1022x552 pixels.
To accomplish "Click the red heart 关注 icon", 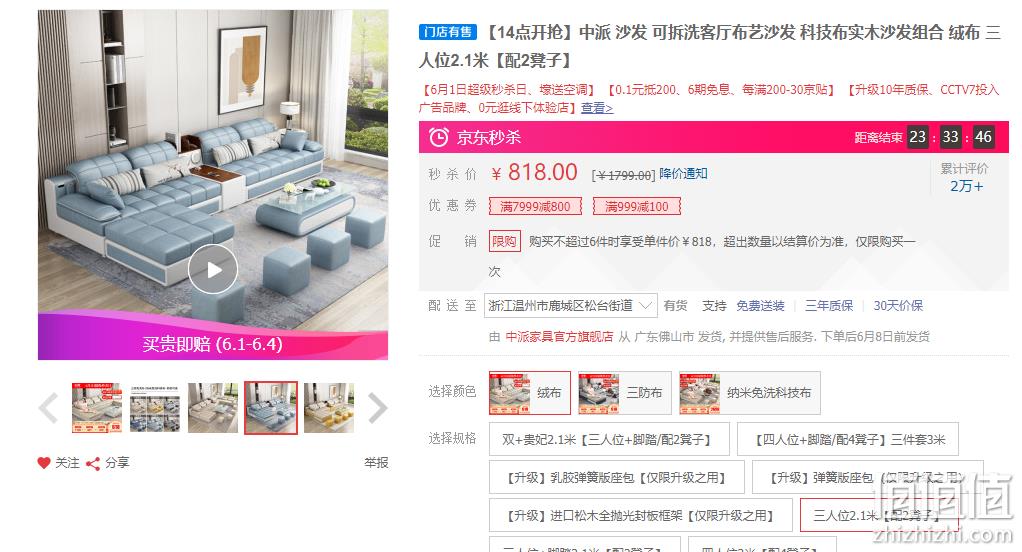I will 44,463.
